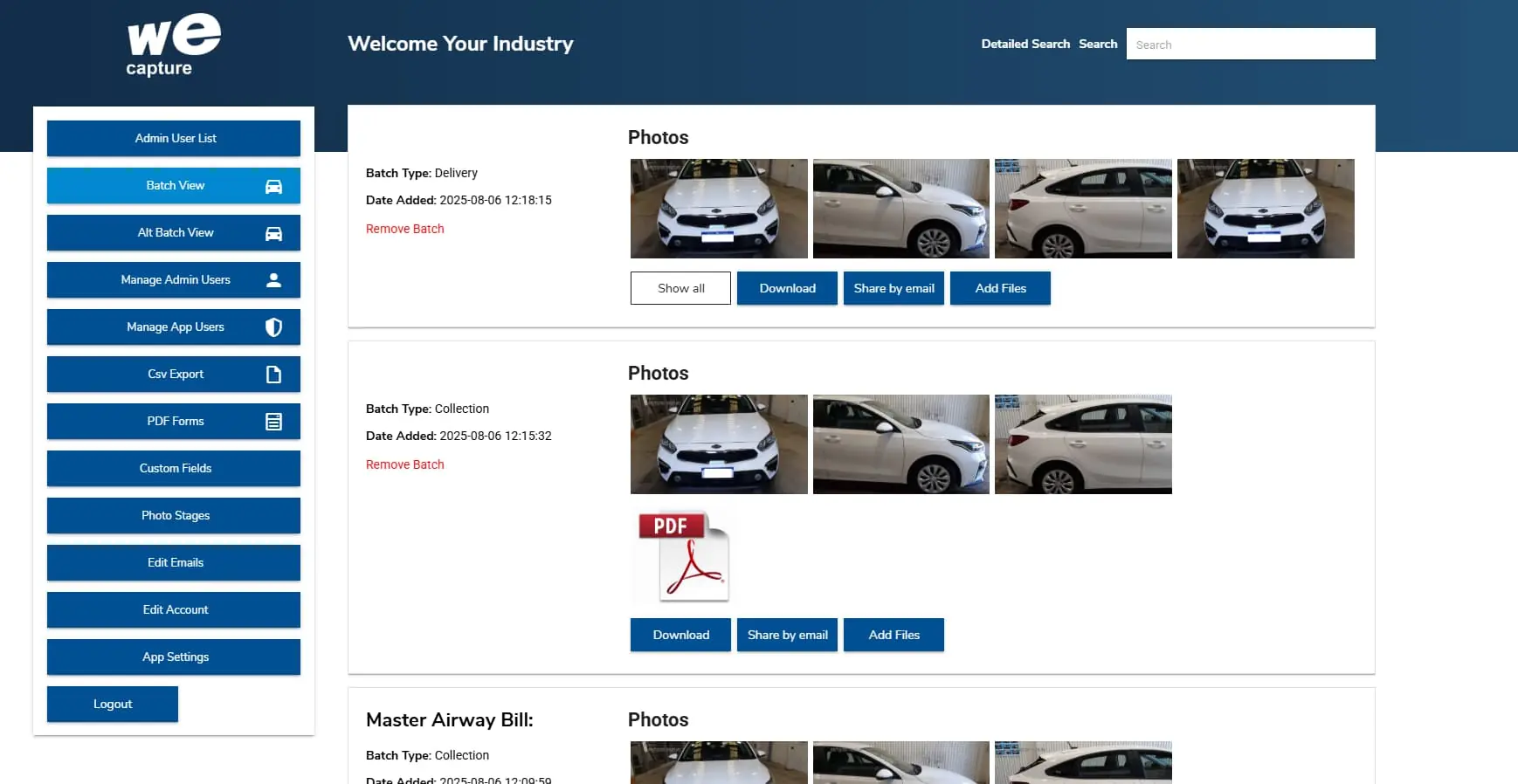The image size is (1518, 784).
Task: Click Photos heading of the 12:15:32 Collection batch
Action: point(659,373)
